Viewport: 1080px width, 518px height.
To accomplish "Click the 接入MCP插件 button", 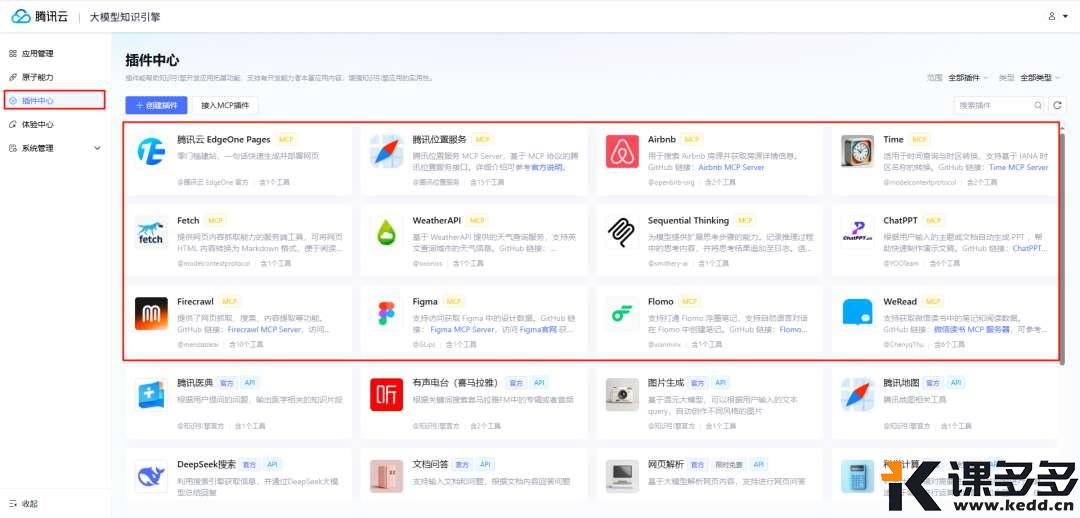I will point(225,105).
